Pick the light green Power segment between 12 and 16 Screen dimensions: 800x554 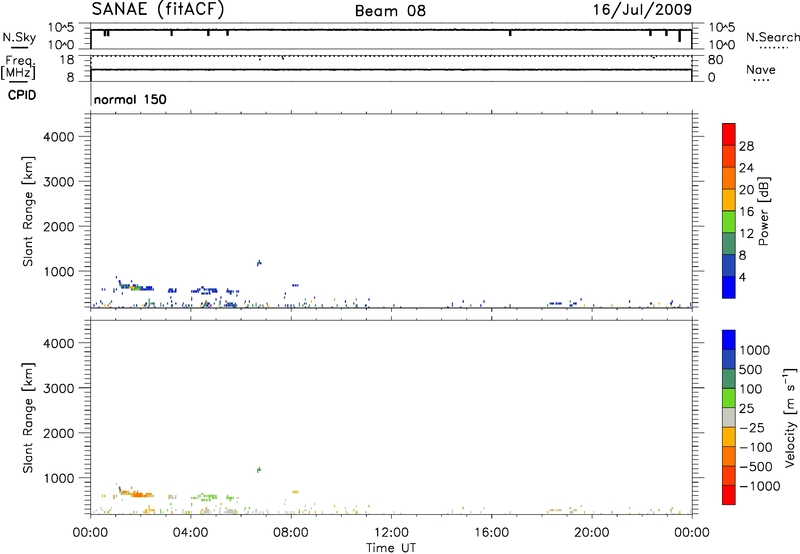click(x=729, y=221)
